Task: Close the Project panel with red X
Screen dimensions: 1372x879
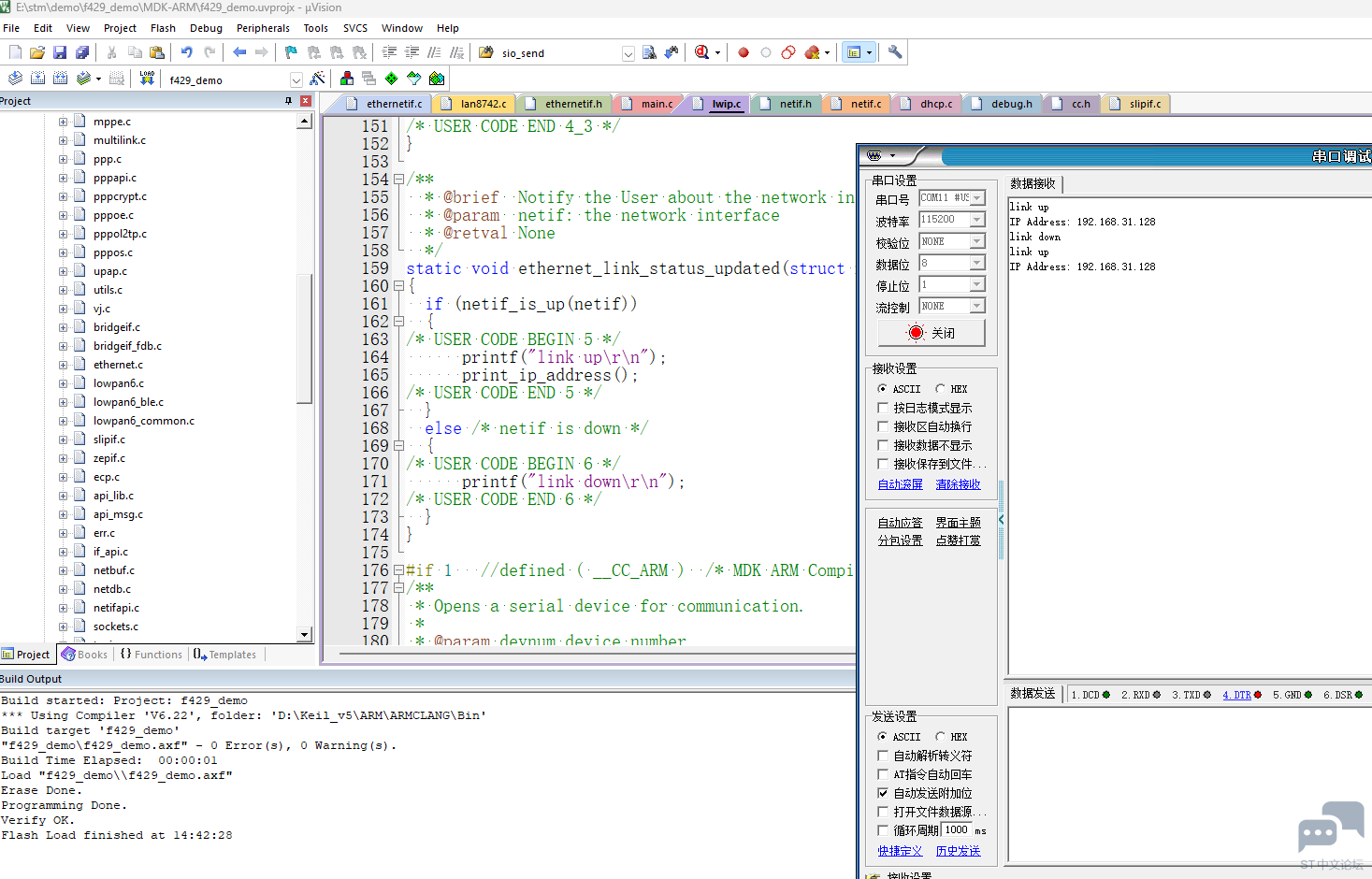Action: tap(305, 101)
